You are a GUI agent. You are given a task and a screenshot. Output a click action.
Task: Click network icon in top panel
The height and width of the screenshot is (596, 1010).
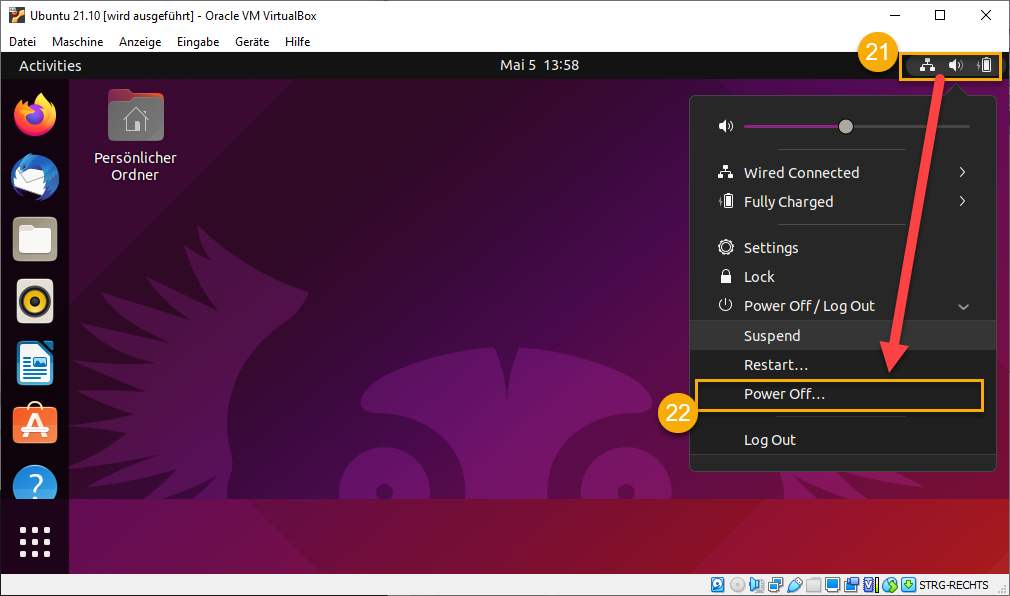coord(927,65)
